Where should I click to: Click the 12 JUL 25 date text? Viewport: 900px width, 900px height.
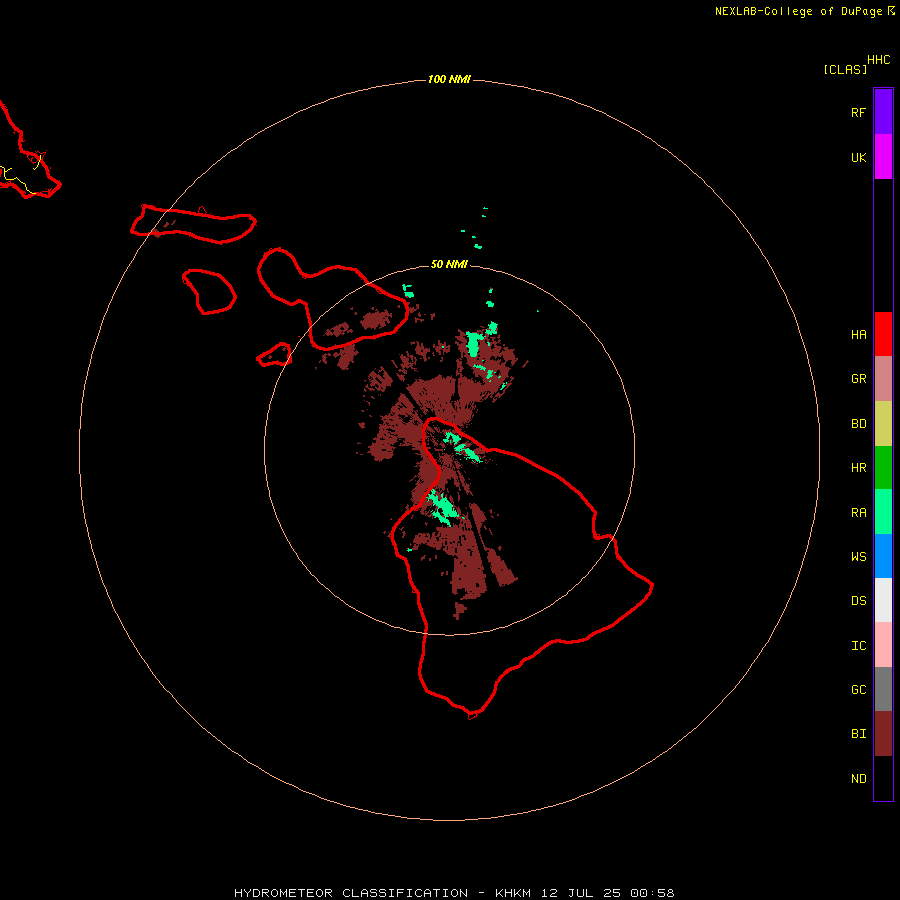pos(581,893)
